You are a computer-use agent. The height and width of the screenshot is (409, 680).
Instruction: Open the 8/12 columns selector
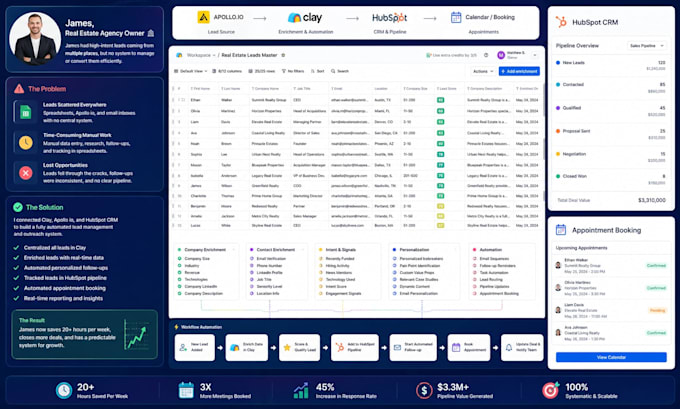(227, 71)
